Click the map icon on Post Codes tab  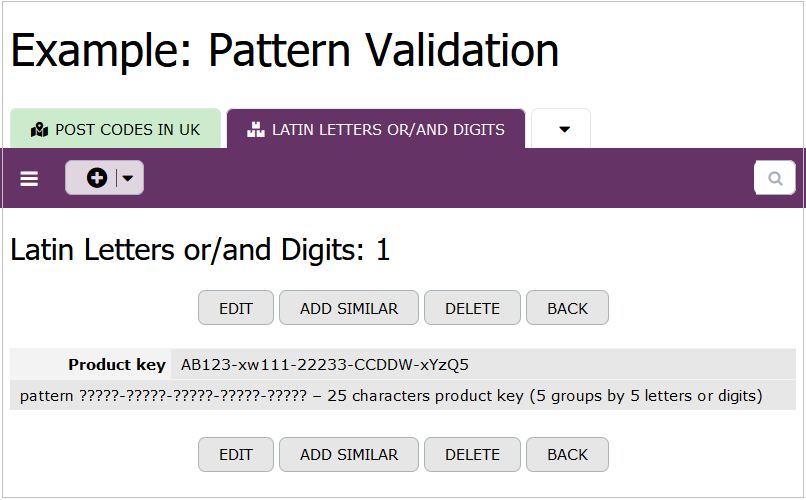[40, 130]
